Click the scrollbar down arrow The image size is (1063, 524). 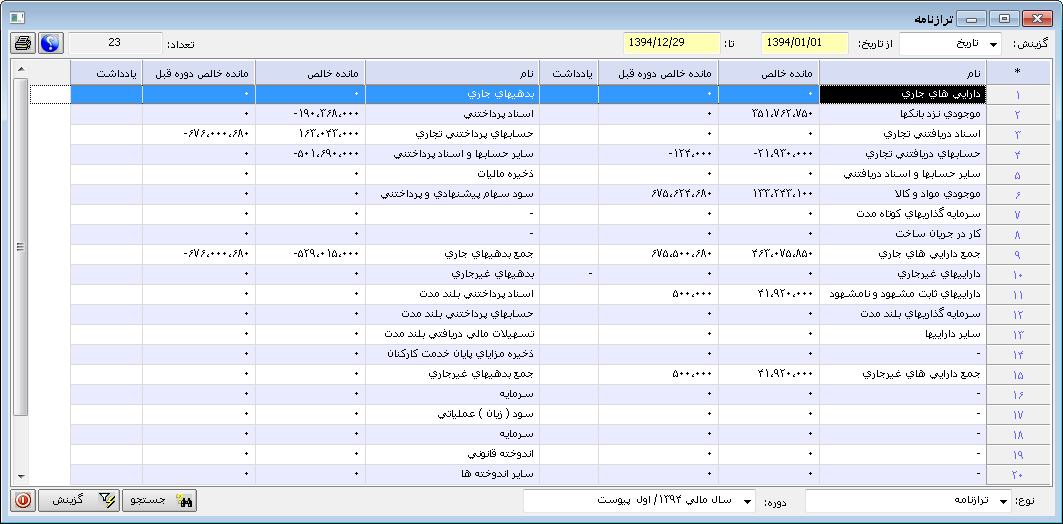(x=20, y=476)
